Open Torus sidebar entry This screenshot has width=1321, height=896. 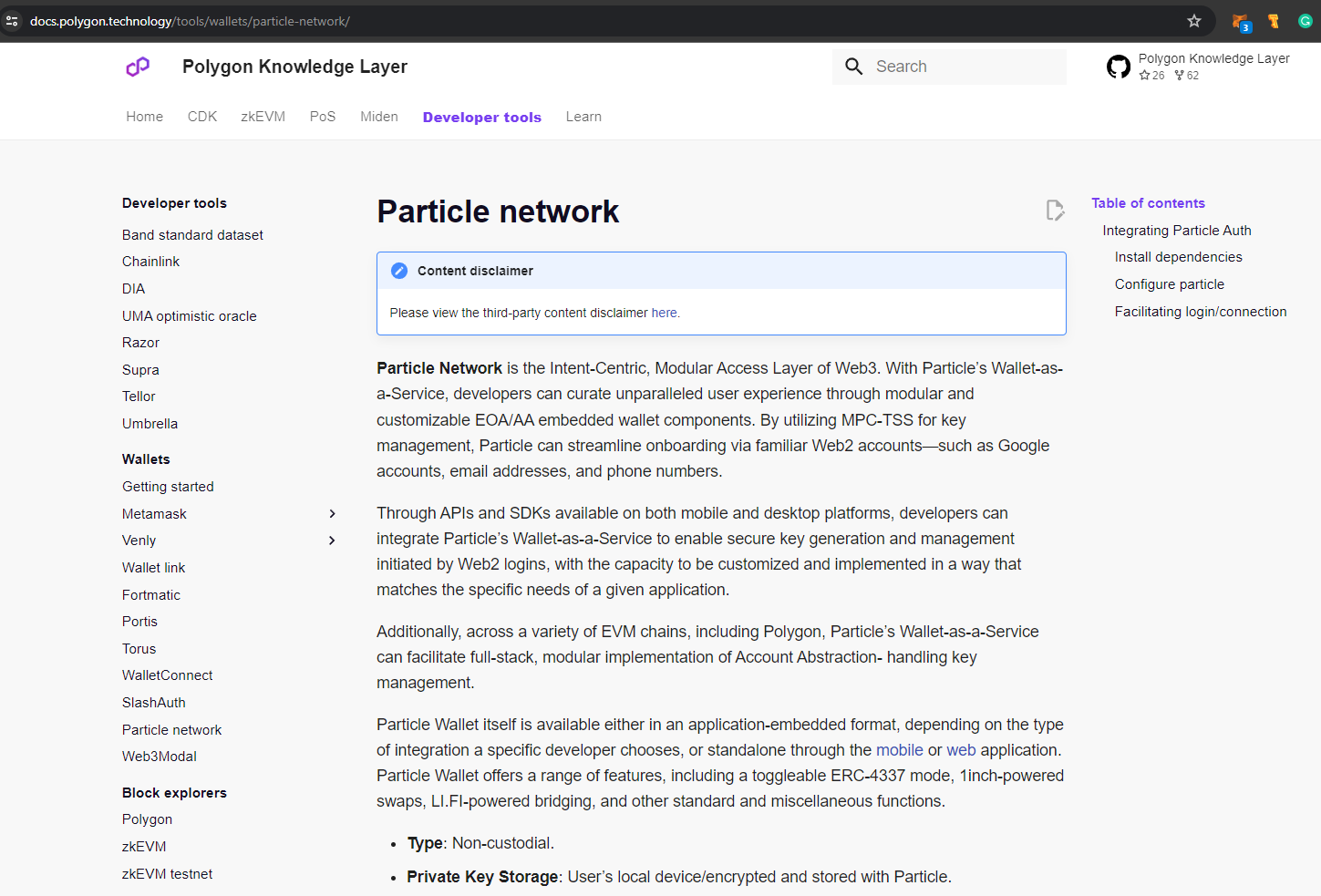coord(139,649)
